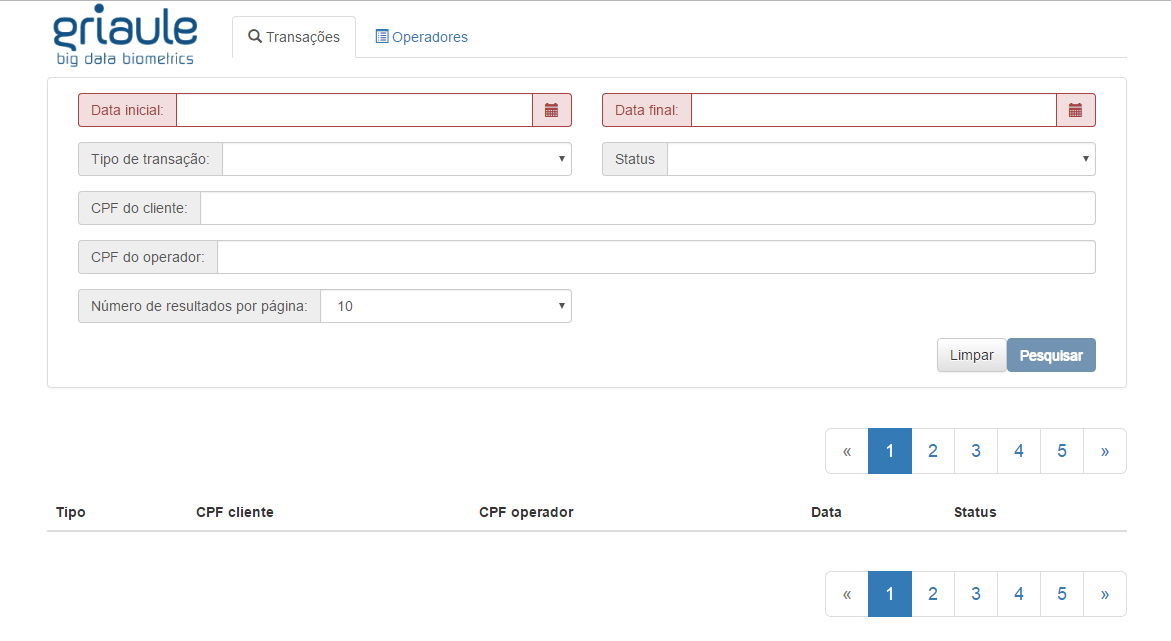Open the Operadores tab
1171x641 pixels.
click(x=421, y=37)
